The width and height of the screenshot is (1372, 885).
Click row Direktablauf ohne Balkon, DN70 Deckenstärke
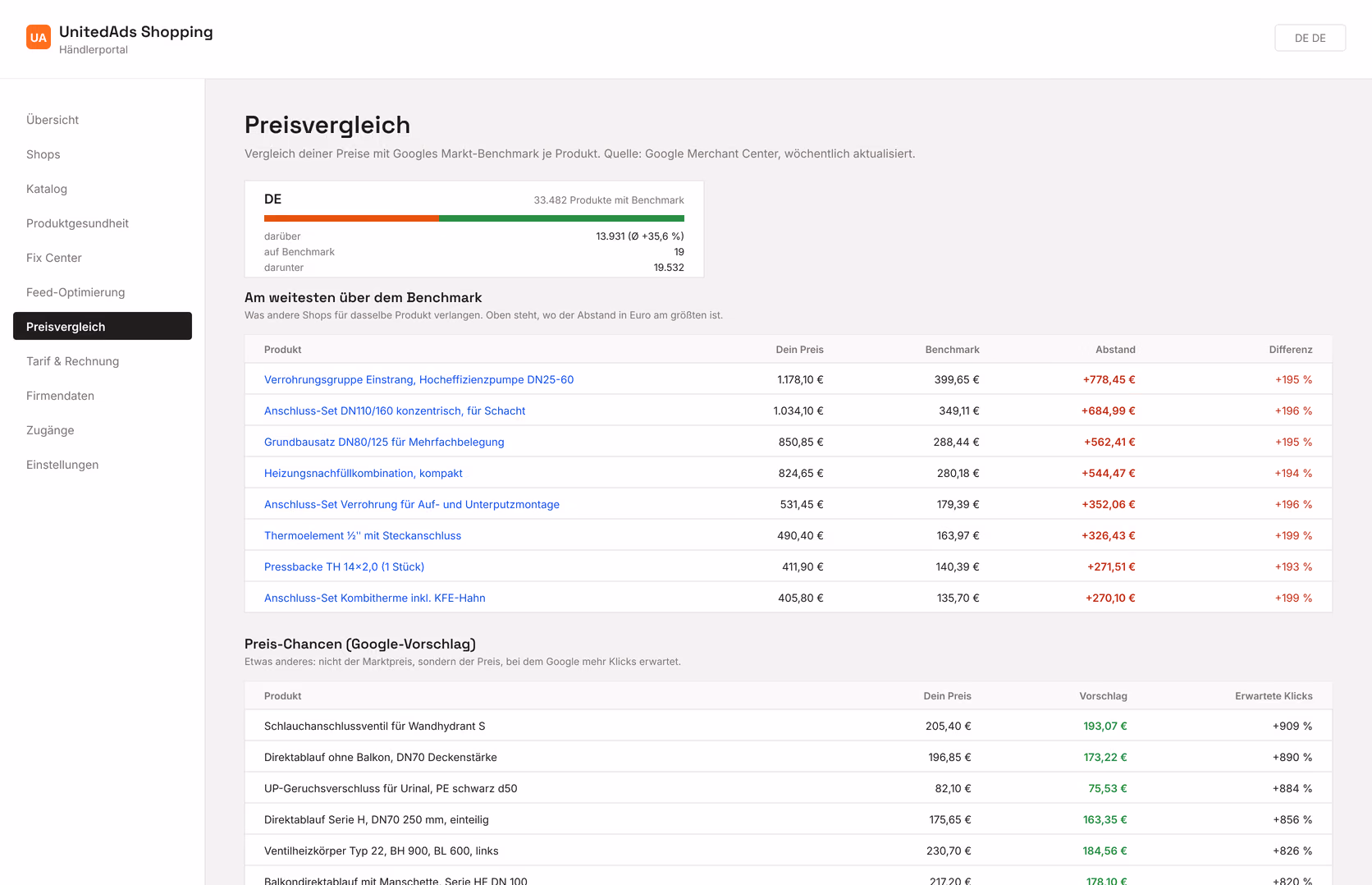pos(789,757)
